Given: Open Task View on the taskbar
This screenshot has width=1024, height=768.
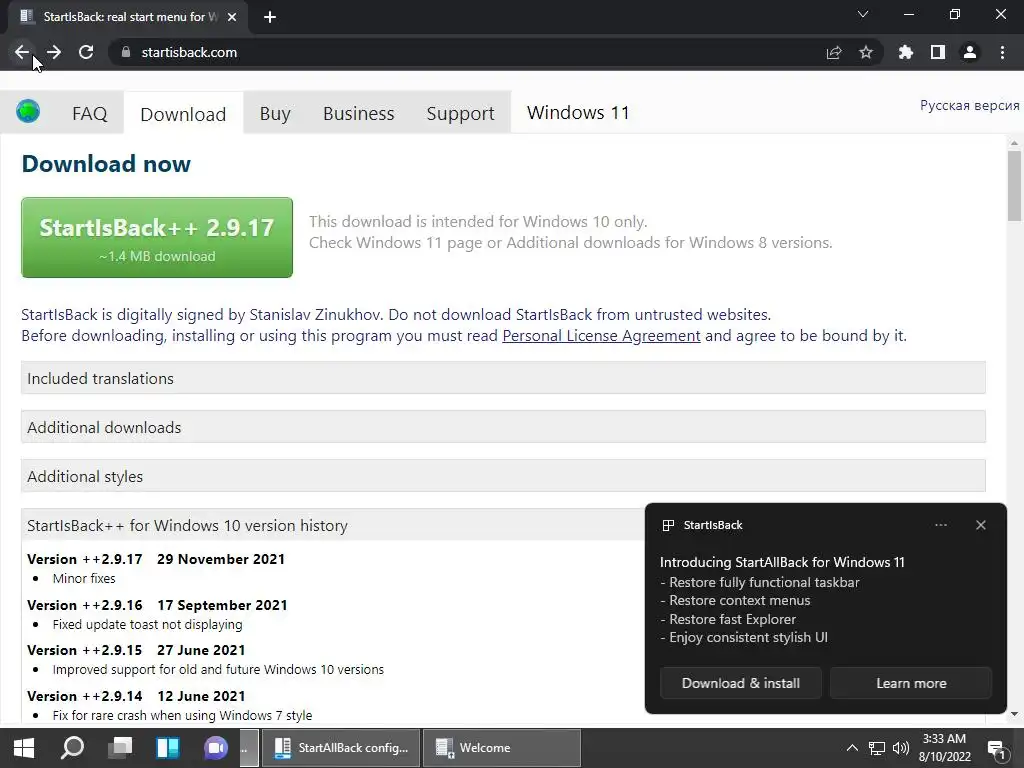Looking at the screenshot, I should click(120, 748).
